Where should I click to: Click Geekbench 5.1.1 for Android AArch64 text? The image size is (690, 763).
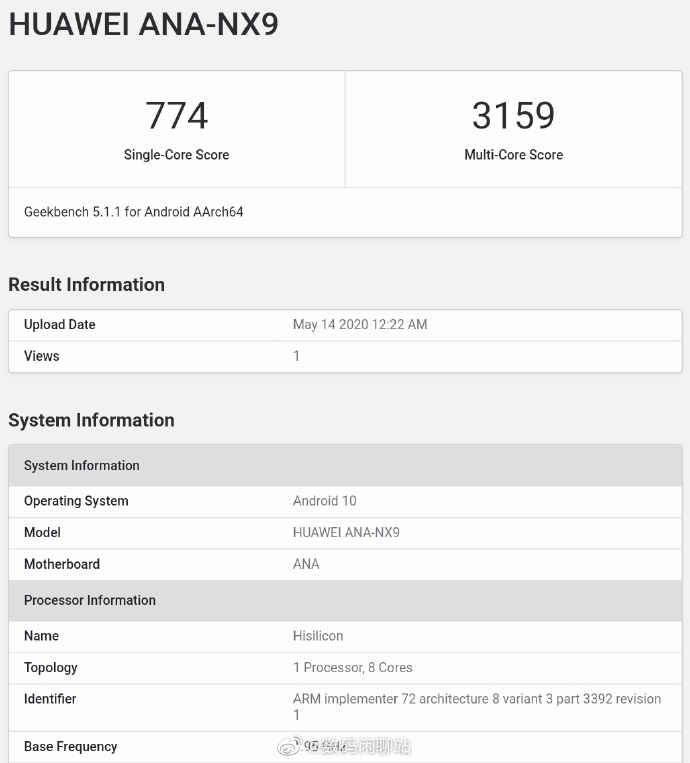click(x=133, y=212)
